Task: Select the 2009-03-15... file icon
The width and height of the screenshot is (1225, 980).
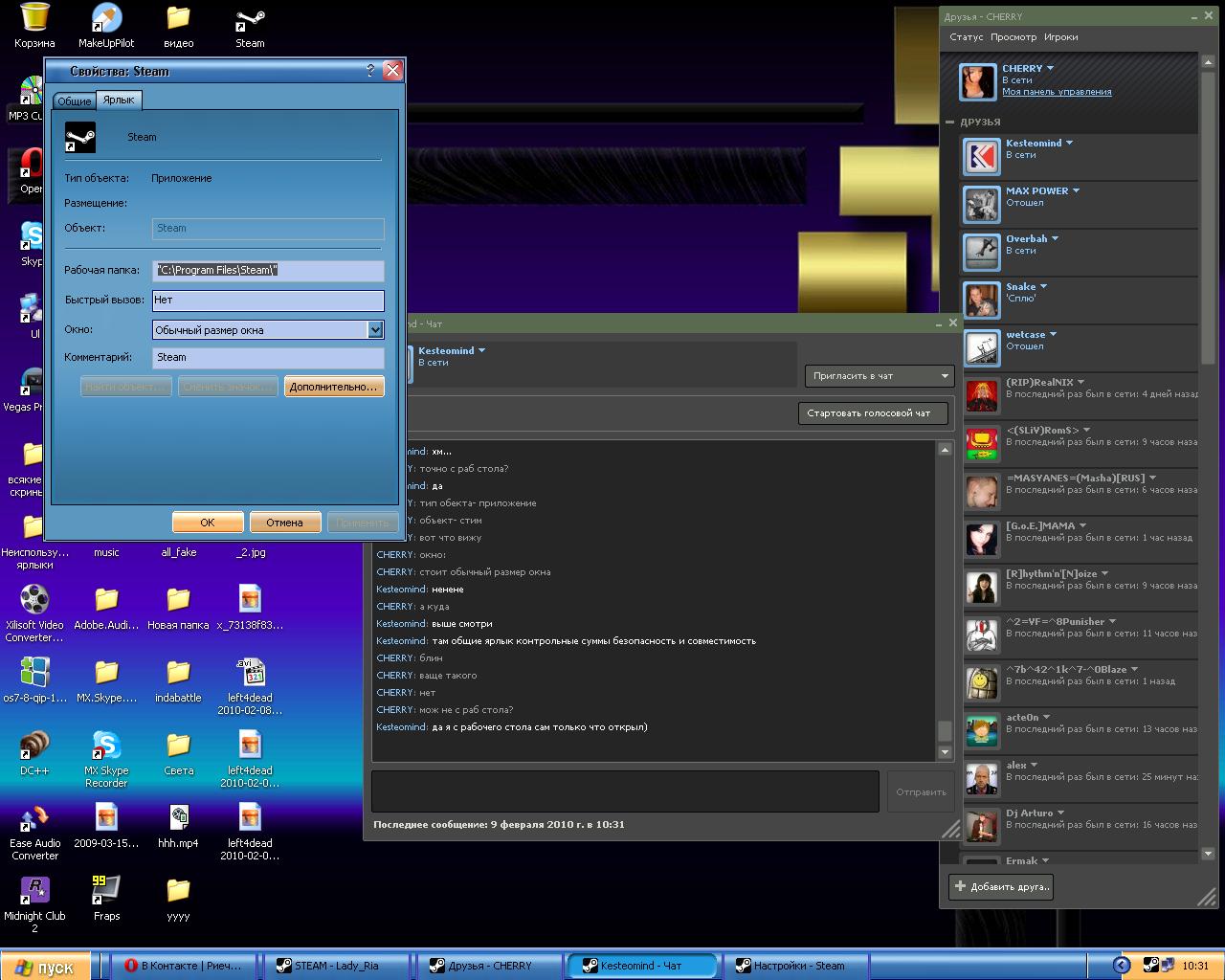Action: (106, 826)
